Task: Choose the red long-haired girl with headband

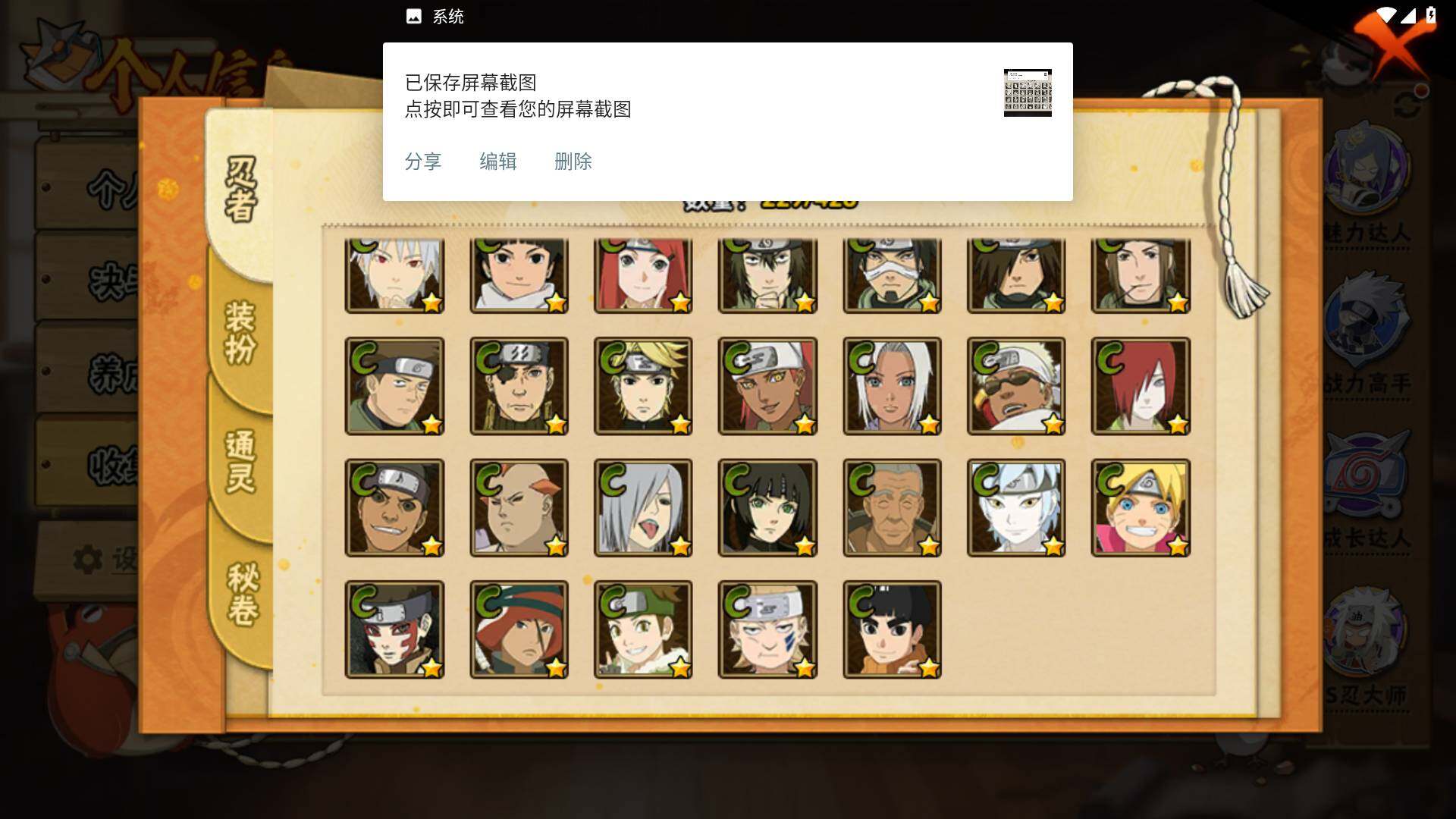Action: coord(643,275)
